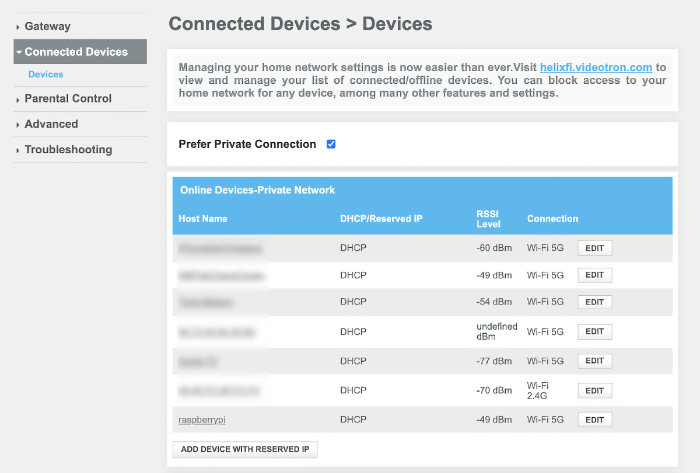Click the RSSI Level column header
Viewport: 700px width, 473px height.
[x=488, y=219]
